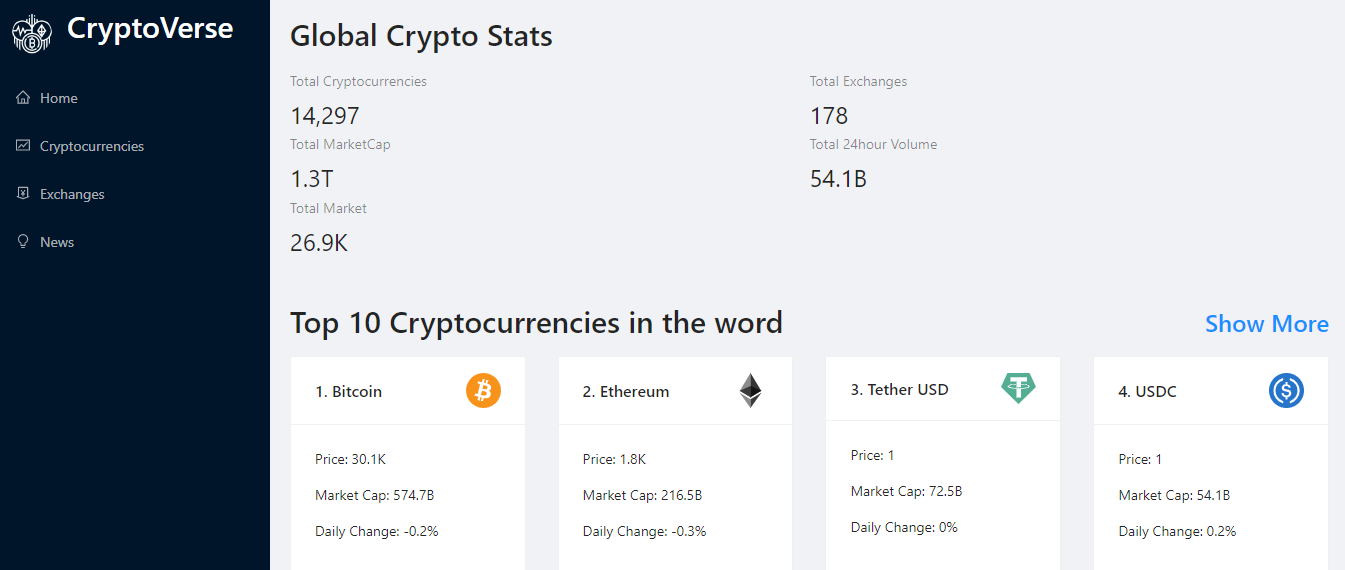Click the orange Bitcoin coin icon

[x=483, y=391]
